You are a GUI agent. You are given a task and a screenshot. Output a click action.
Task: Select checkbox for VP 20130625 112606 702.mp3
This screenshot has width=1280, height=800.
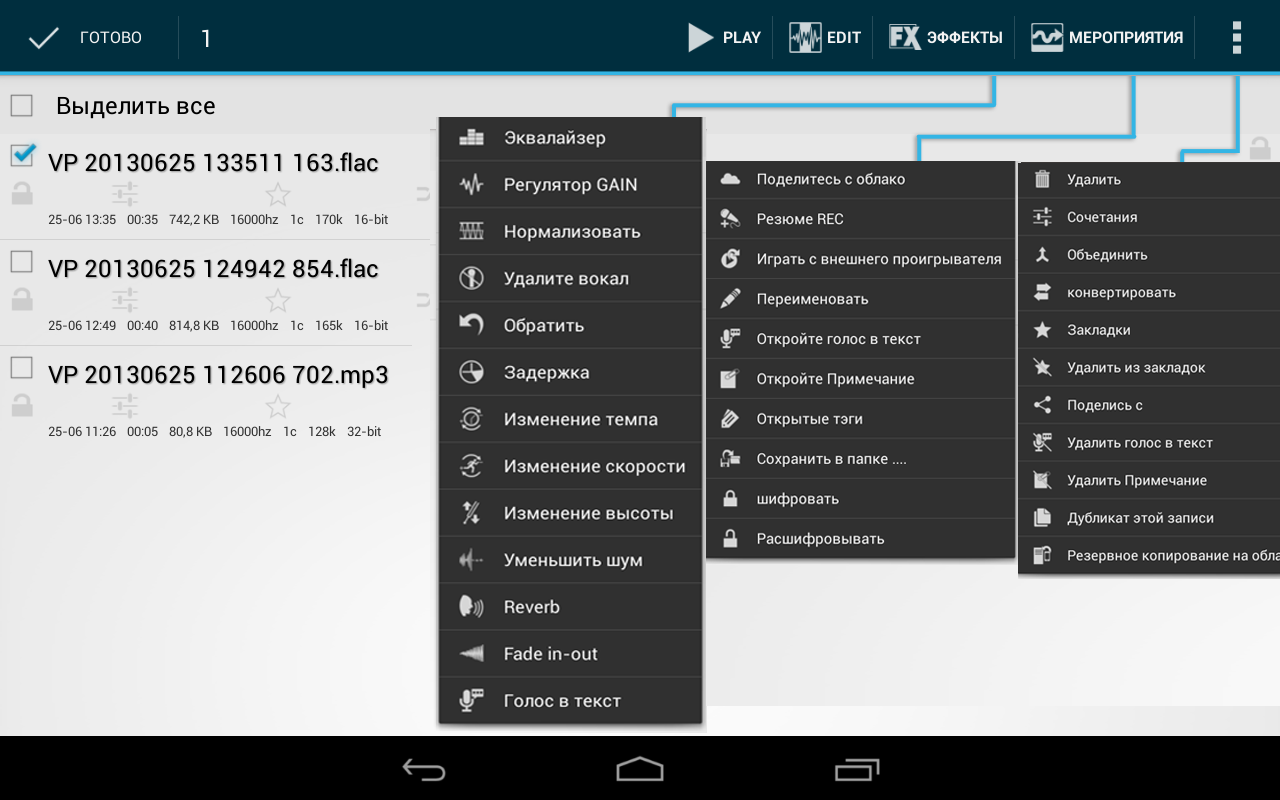point(22,368)
